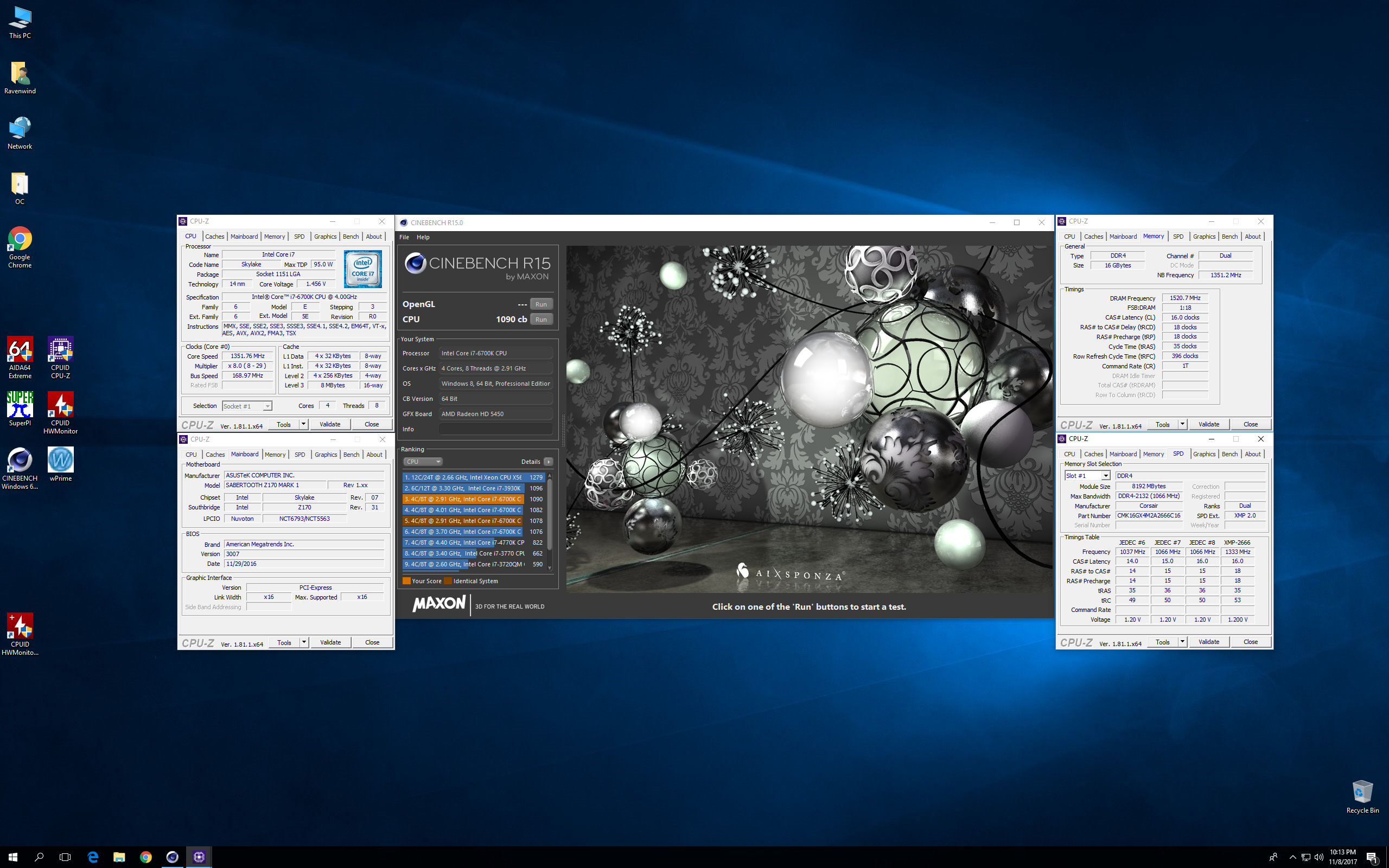Run the CPU test in Cinebench

[540, 319]
